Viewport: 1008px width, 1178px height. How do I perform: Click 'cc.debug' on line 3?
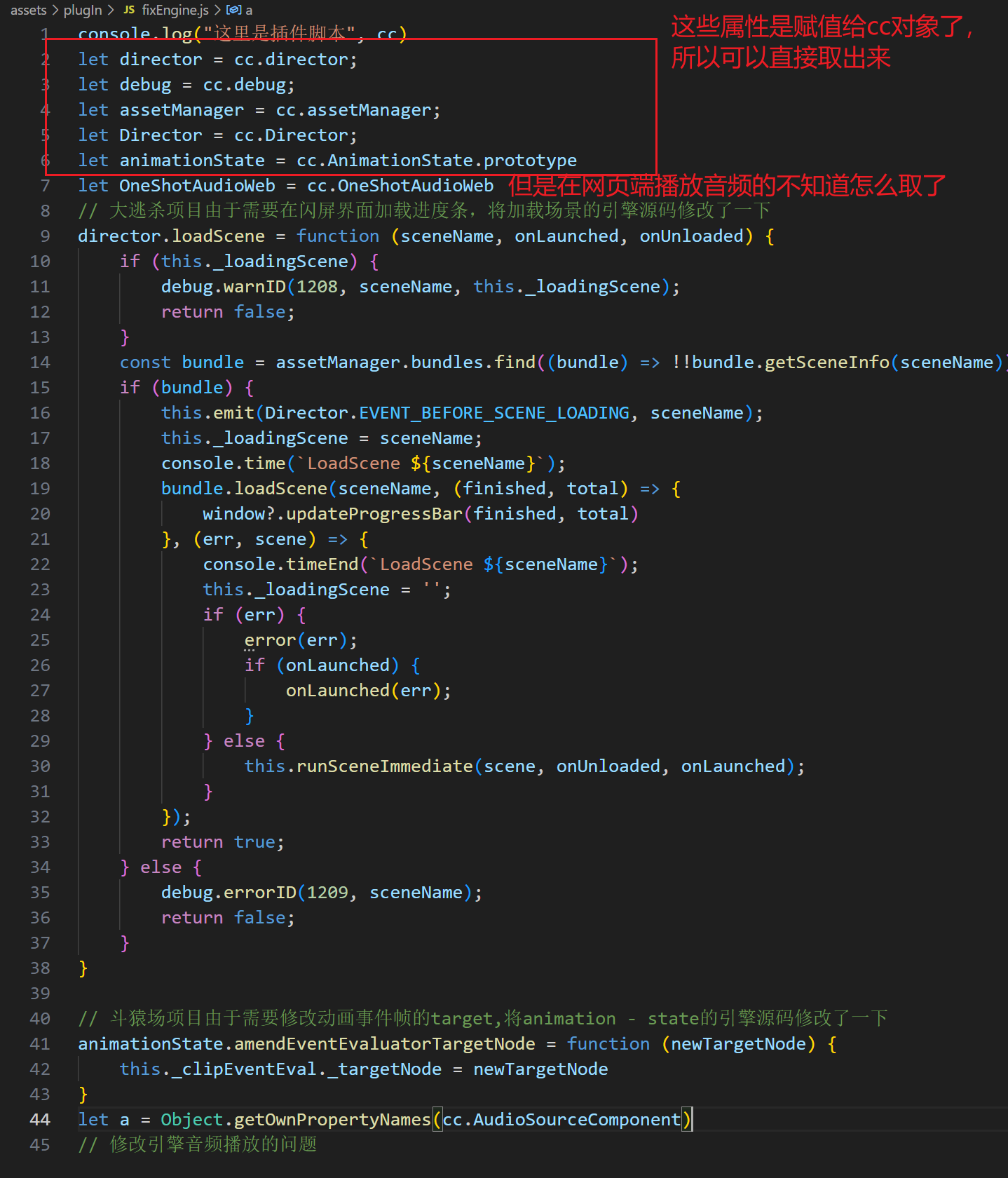point(244,85)
